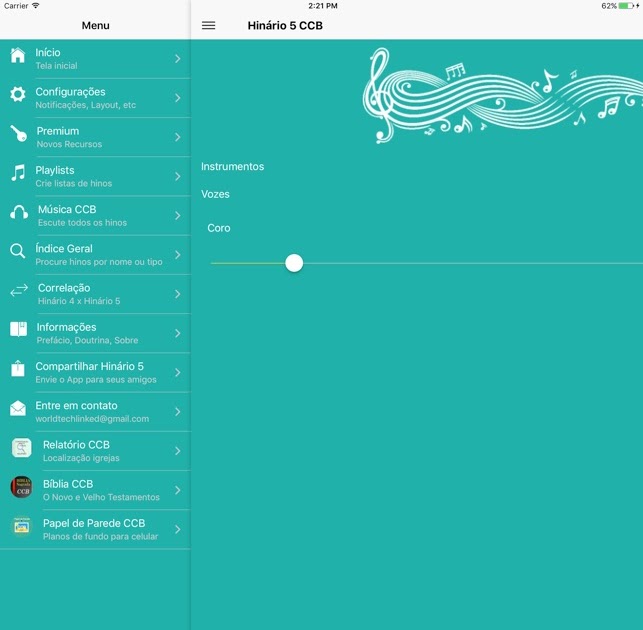Expand the Início row chevron
The height and width of the screenshot is (630, 643).
pyautogui.click(x=178, y=59)
